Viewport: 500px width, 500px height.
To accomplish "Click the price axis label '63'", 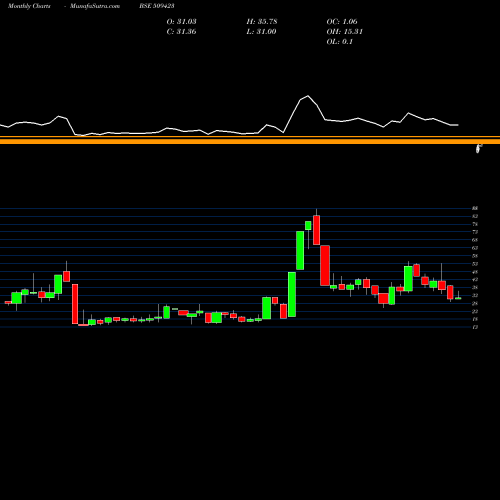I will pos(475,248).
